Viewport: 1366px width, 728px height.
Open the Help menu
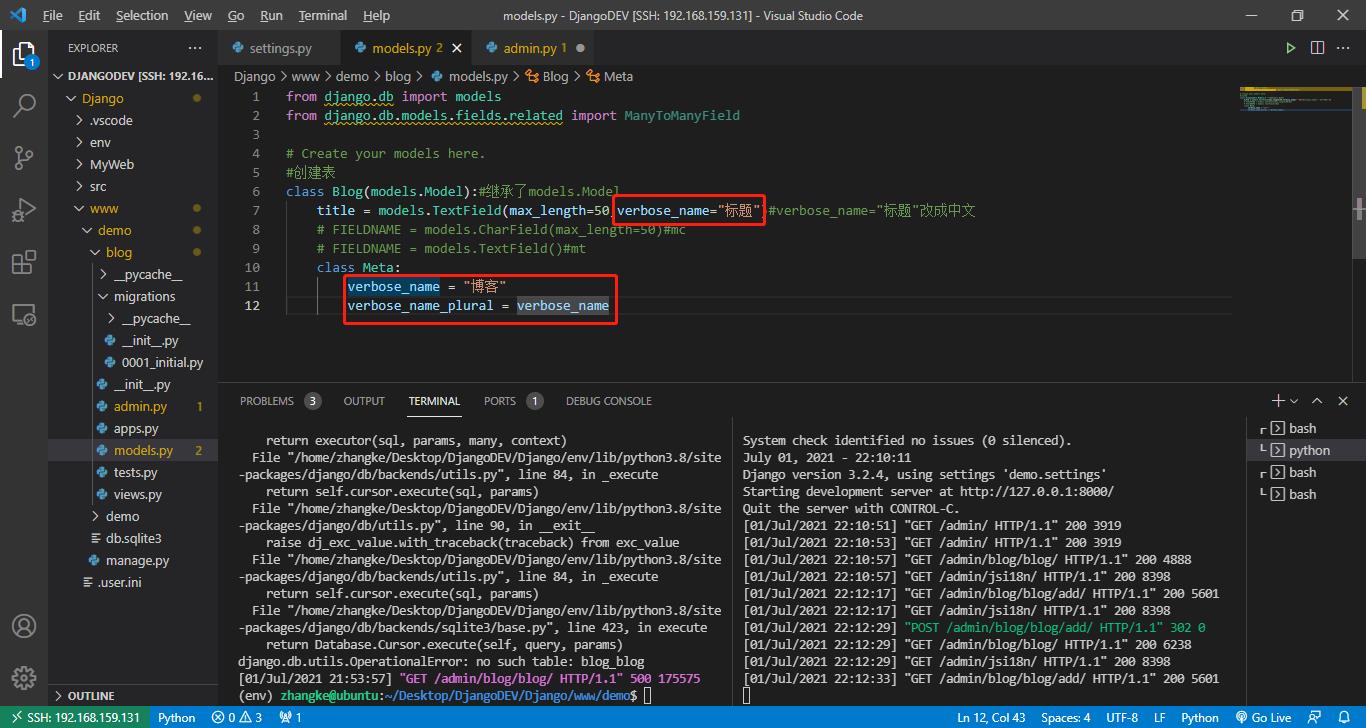click(376, 15)
